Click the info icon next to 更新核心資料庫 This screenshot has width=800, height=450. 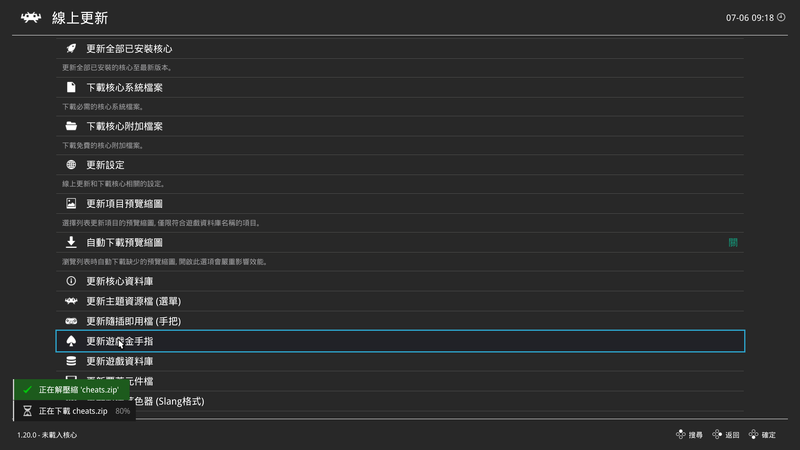[x=71, y=281]
